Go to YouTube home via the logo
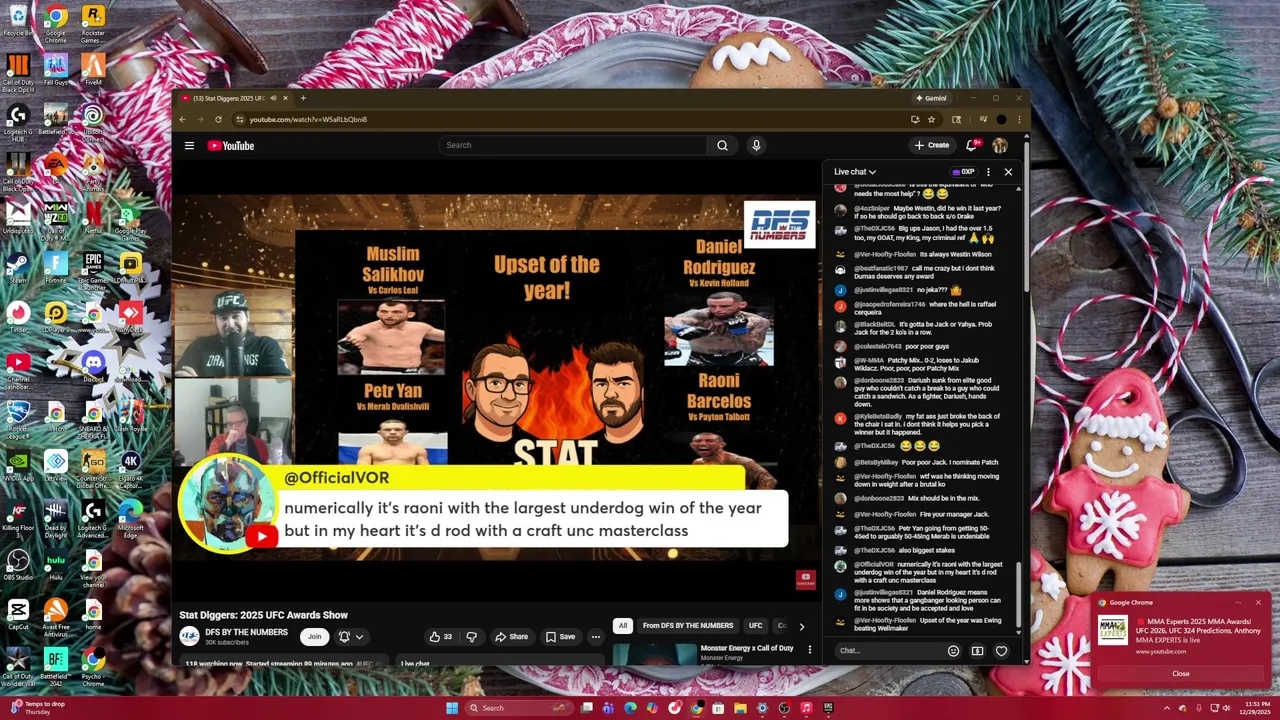1280x720 pixels. pos(231,146)
